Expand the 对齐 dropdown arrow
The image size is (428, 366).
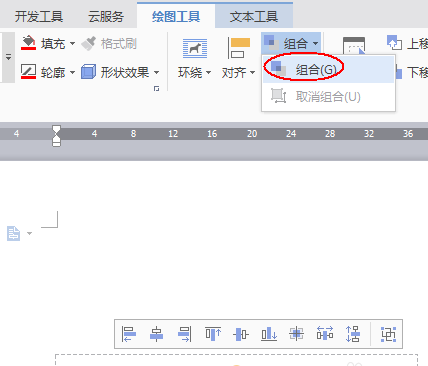click(253, 72)
